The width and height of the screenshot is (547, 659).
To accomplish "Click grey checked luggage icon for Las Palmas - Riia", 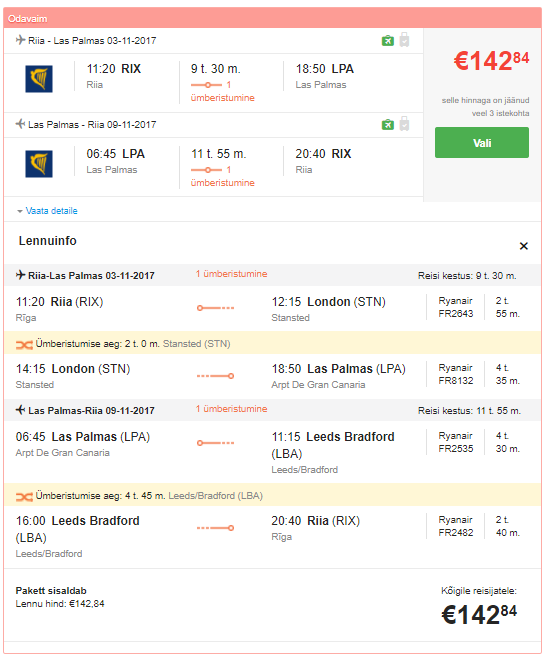I will [x=404, y=124].
